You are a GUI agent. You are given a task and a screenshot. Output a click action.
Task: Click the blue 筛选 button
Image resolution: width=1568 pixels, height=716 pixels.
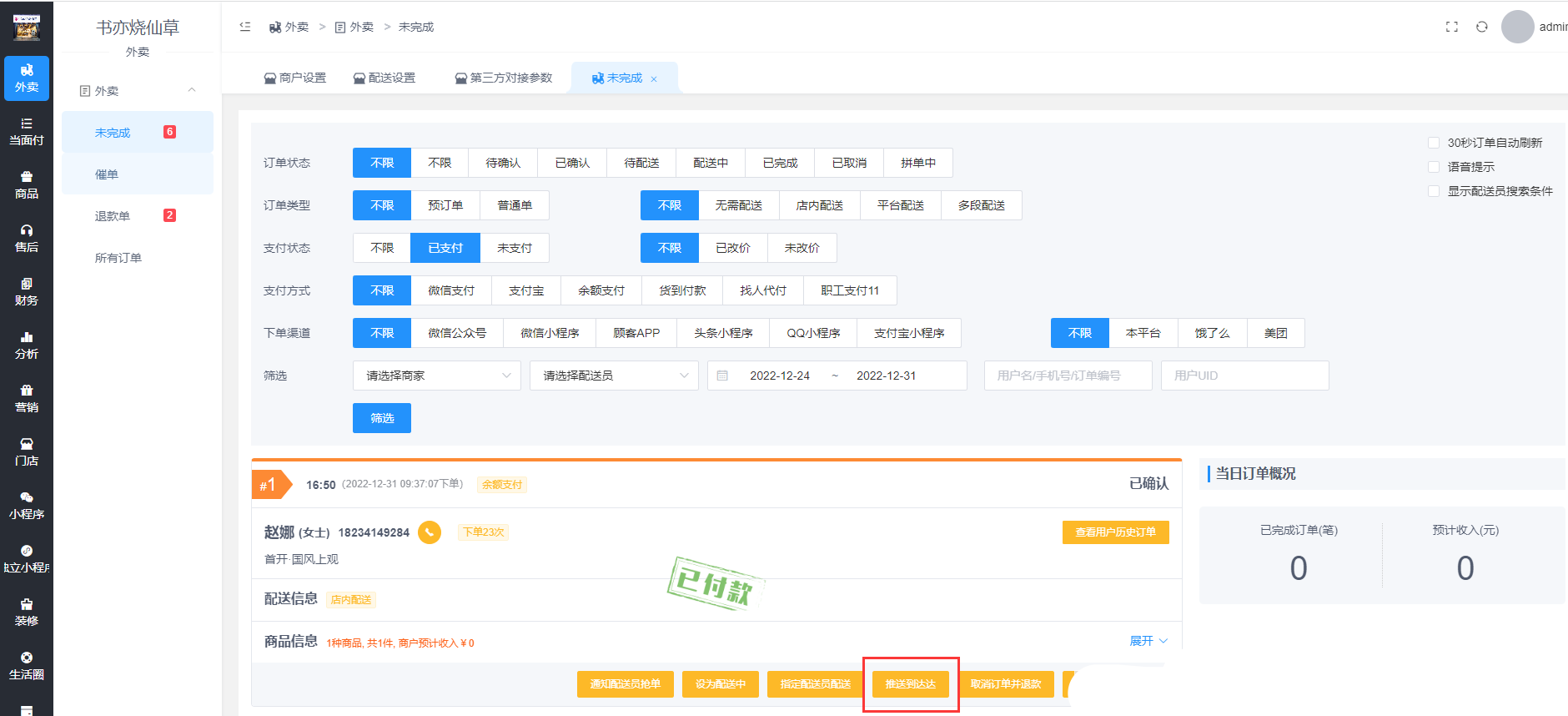pos(382,418)
